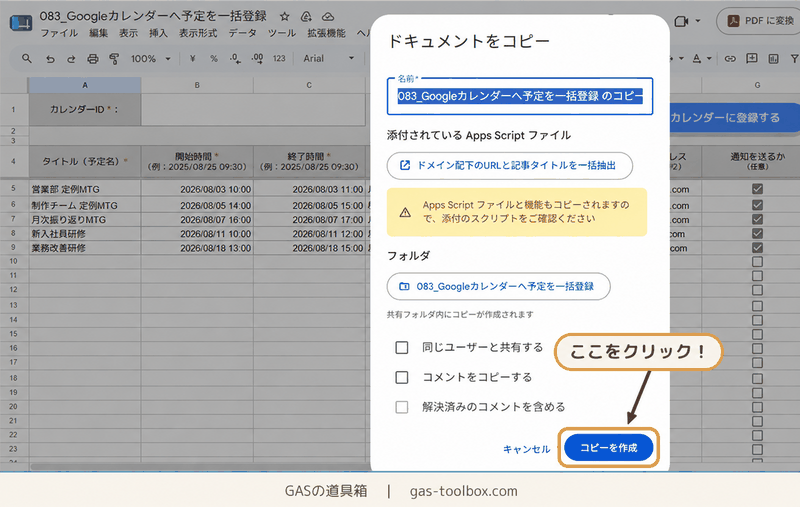The image size is (800, 507).
Task: Click the filter icon in the toolbar
Action: click(x=794, y=59)
